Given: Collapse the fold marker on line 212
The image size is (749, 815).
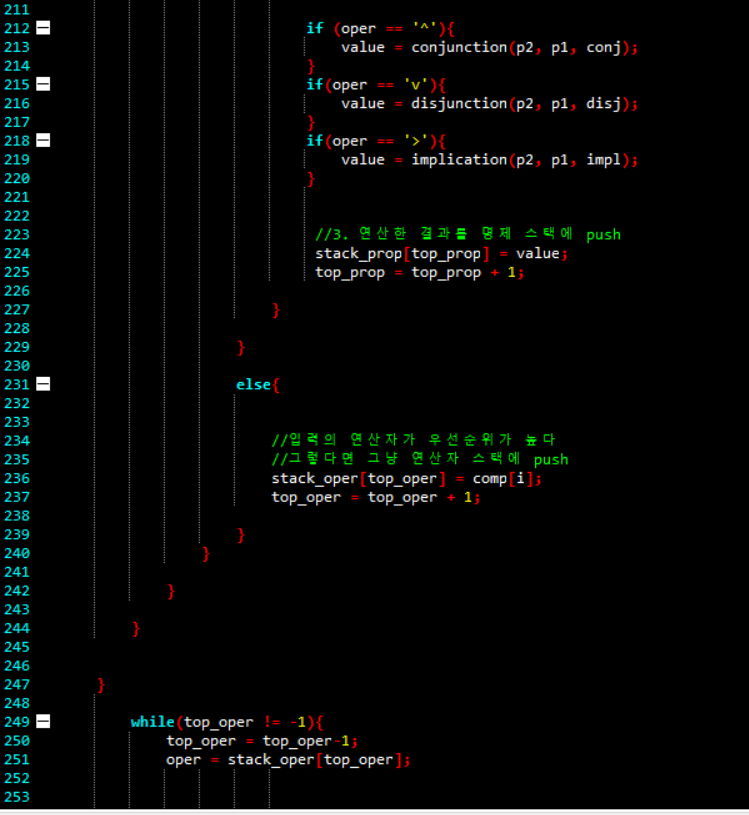Looking at the screenshot, I should tap(43, 28).
